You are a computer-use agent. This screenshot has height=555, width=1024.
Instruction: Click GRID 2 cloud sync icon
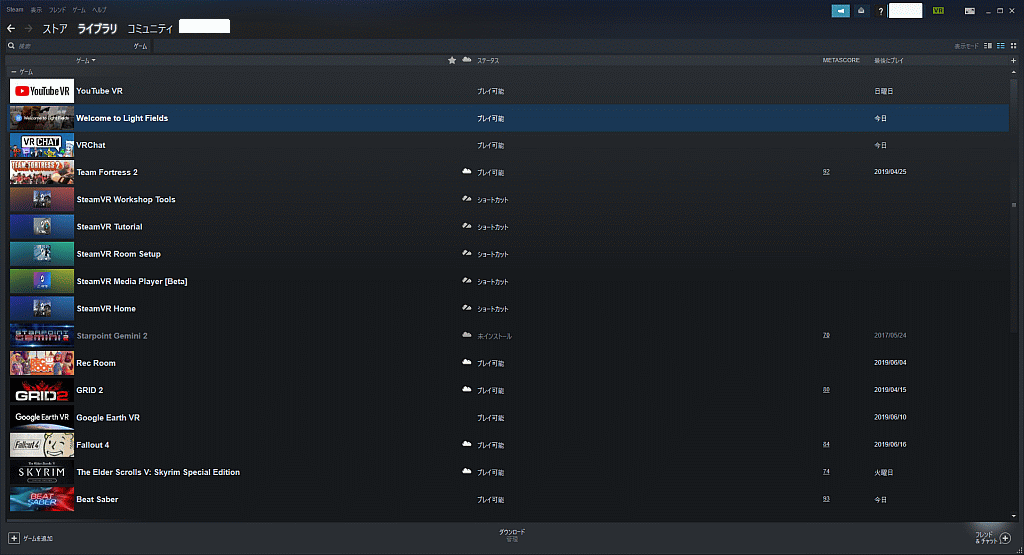[x=466, y=389]
